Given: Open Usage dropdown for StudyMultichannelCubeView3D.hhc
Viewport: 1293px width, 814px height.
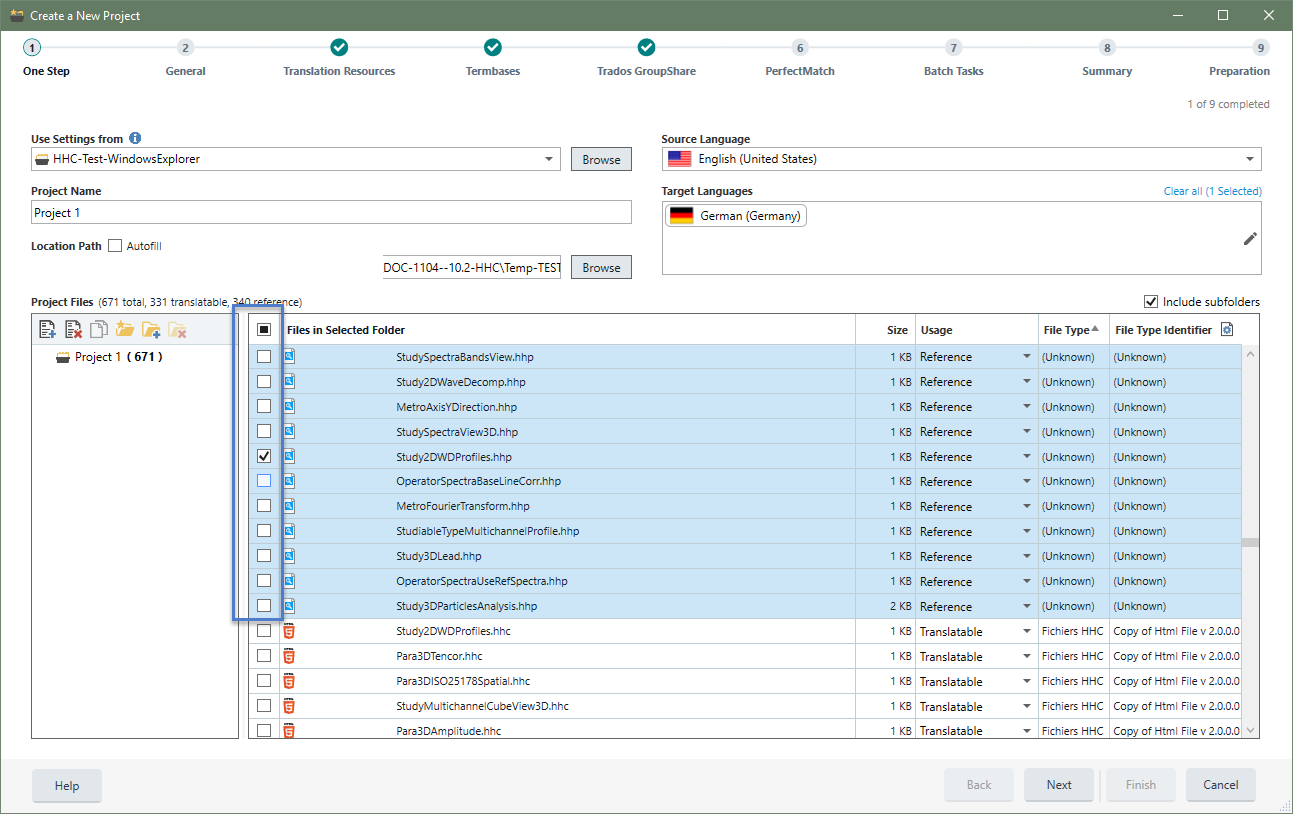Looking at the screenshot, I should click(1027, 707).
